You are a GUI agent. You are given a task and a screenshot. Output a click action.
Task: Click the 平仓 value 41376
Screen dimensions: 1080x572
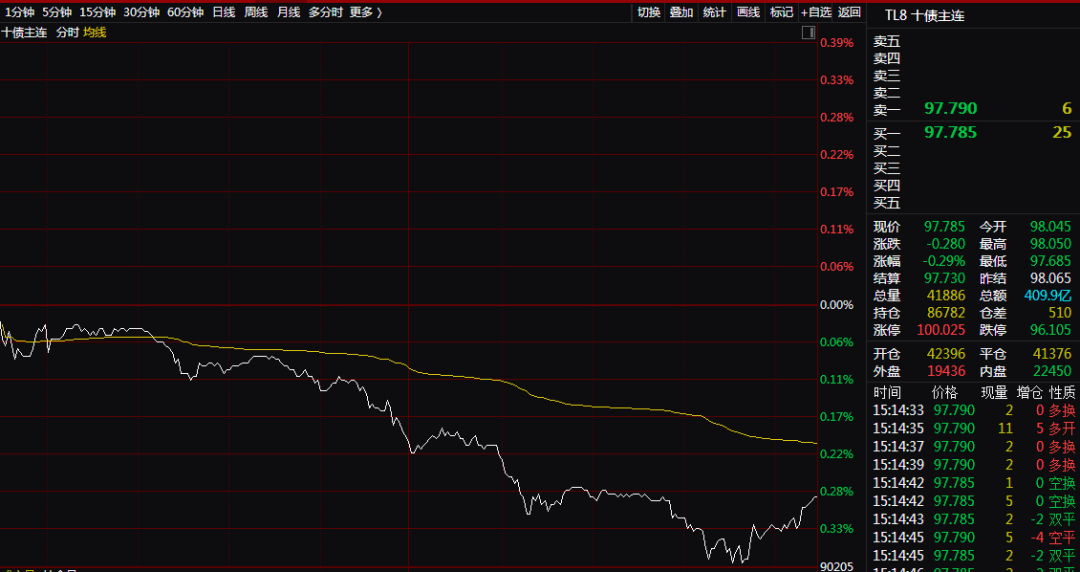[x=1051, y=354]
